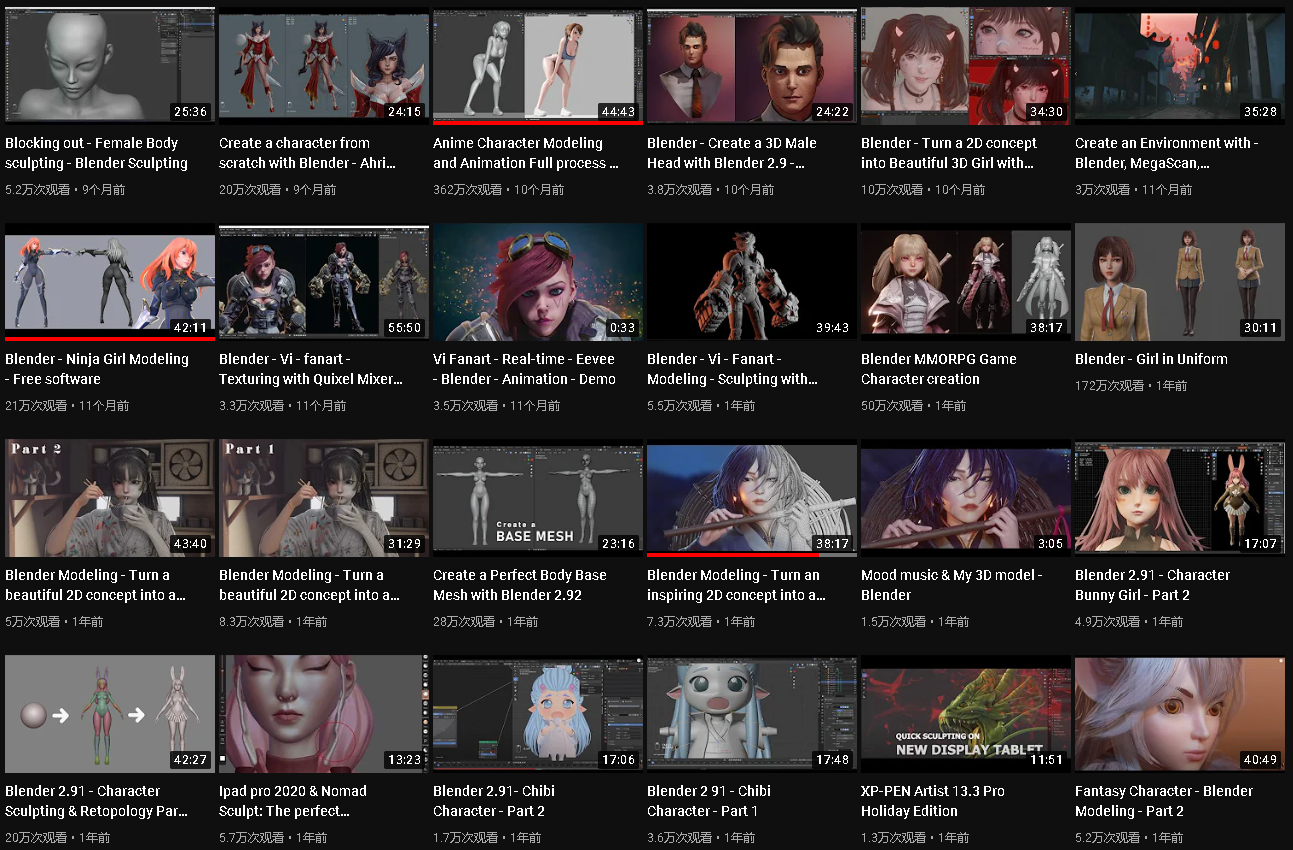Click title 'Blender 2.91 - Character Sculpting & Retopology'
This screenshot has height=850, width=1293.
click(x=97, y=801)
